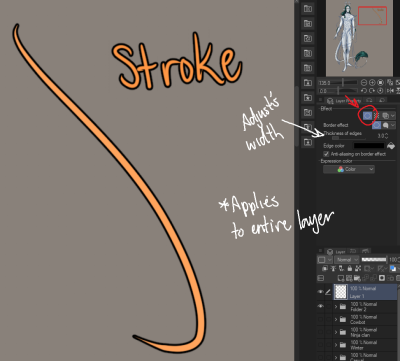Toggle Anti-aliasing on border effect checkbox
Image resolution: width=400 pixels, height=361 pixels.
coord(326,154)
